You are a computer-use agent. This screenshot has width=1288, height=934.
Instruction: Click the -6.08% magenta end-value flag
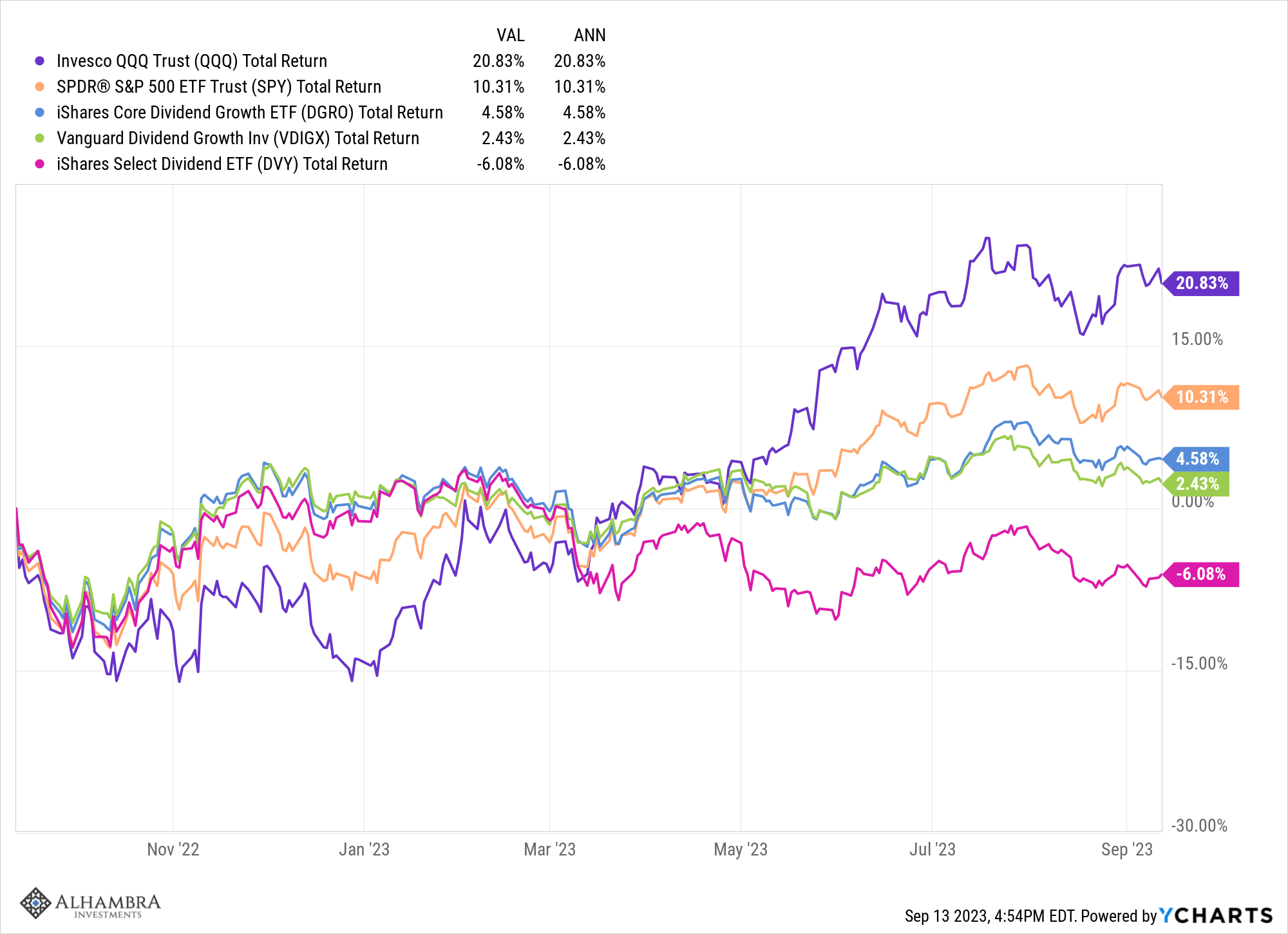[x=1200, y=574]
